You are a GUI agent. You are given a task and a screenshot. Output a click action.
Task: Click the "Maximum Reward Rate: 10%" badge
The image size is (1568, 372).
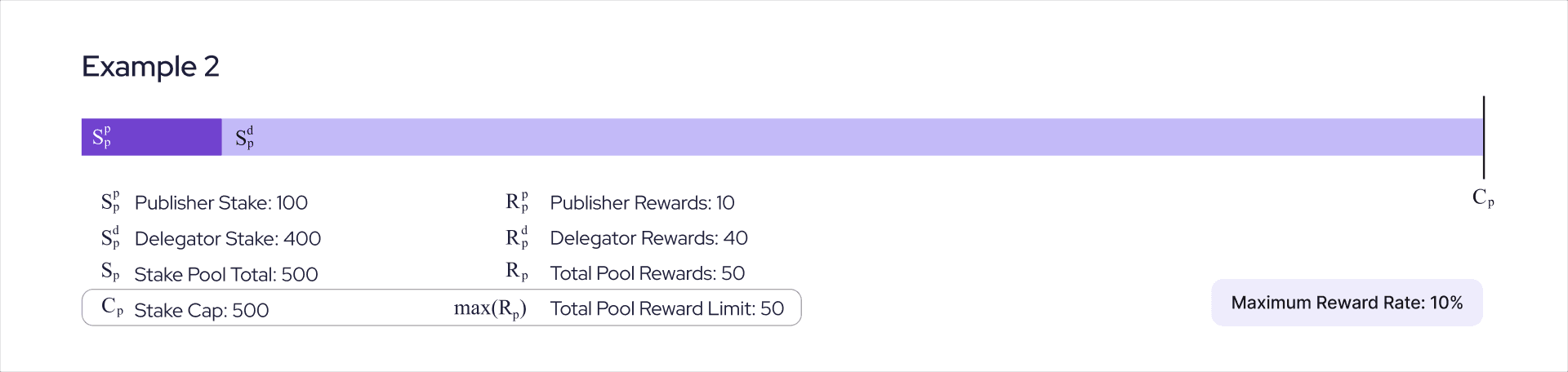point(1346,303)
